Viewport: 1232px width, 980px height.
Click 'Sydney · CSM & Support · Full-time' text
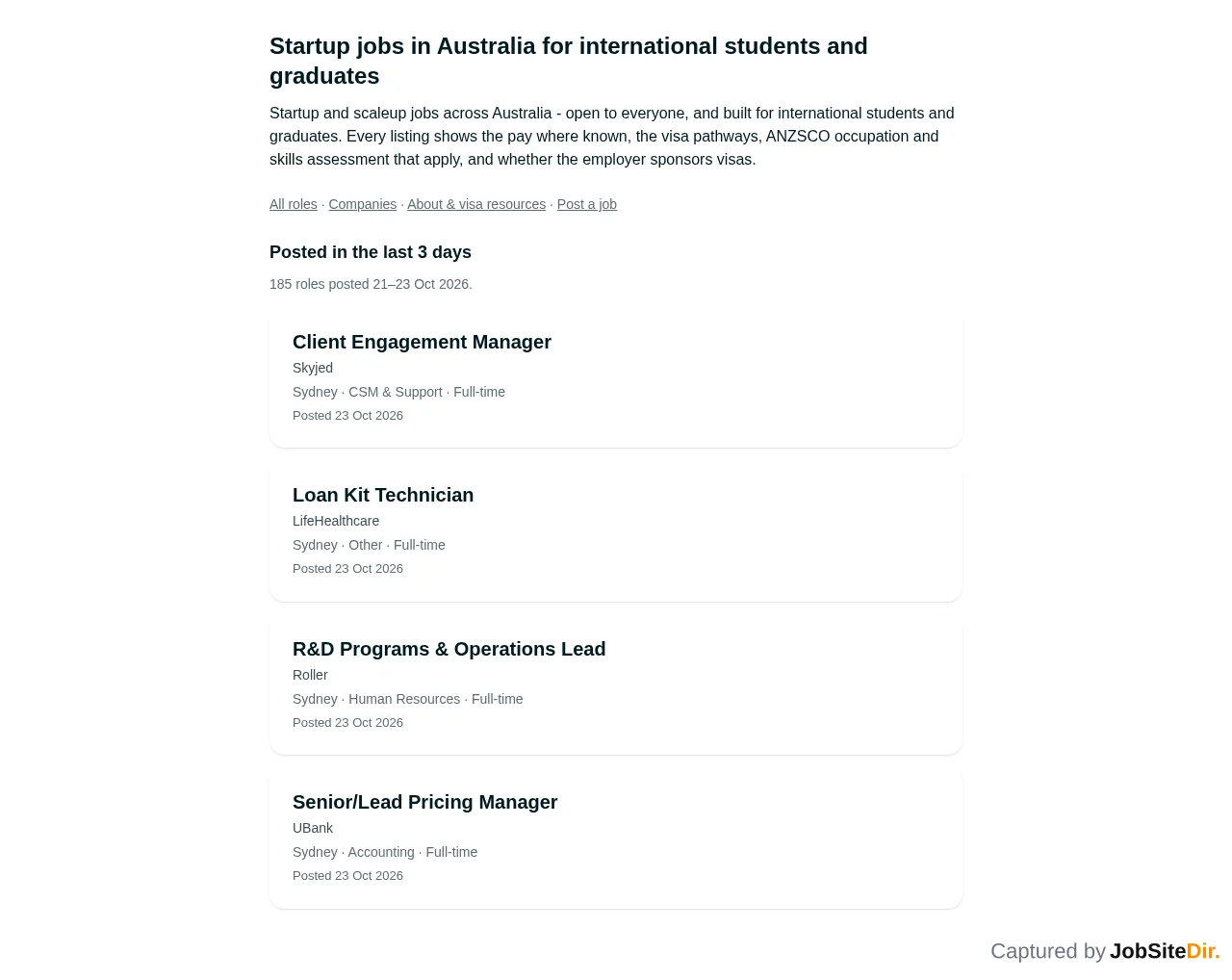click(398, 392)
